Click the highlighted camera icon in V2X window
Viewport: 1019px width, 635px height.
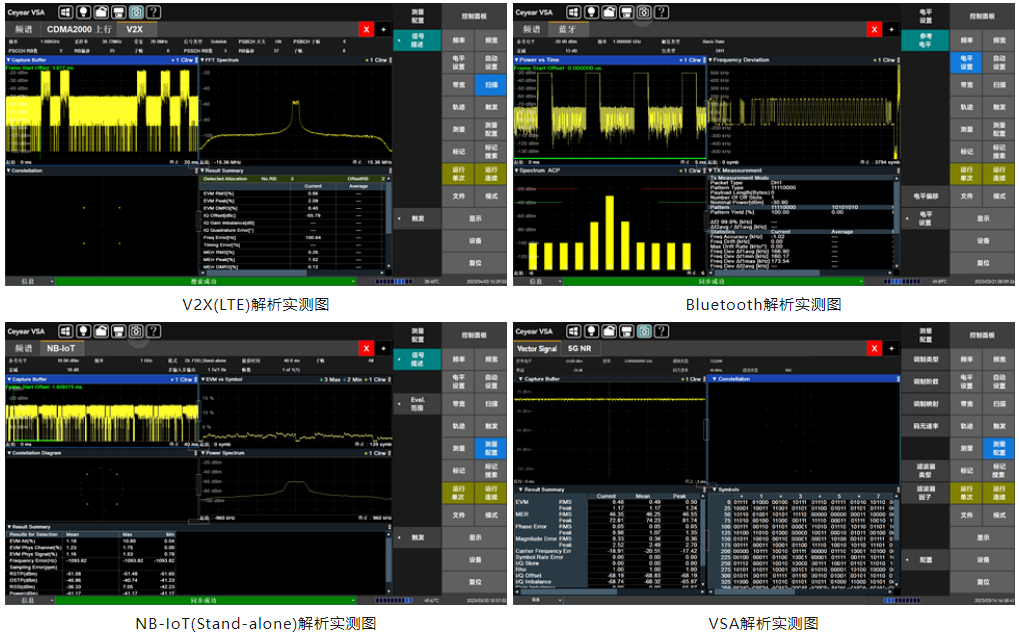(x=136, y=12)
